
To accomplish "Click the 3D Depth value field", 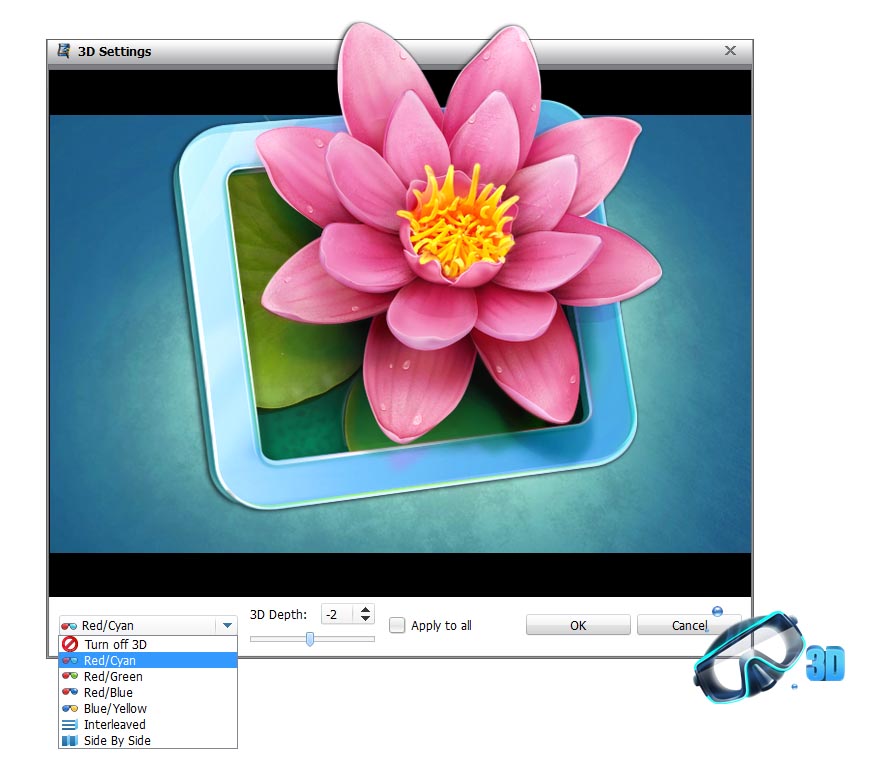I will [338, 614].
